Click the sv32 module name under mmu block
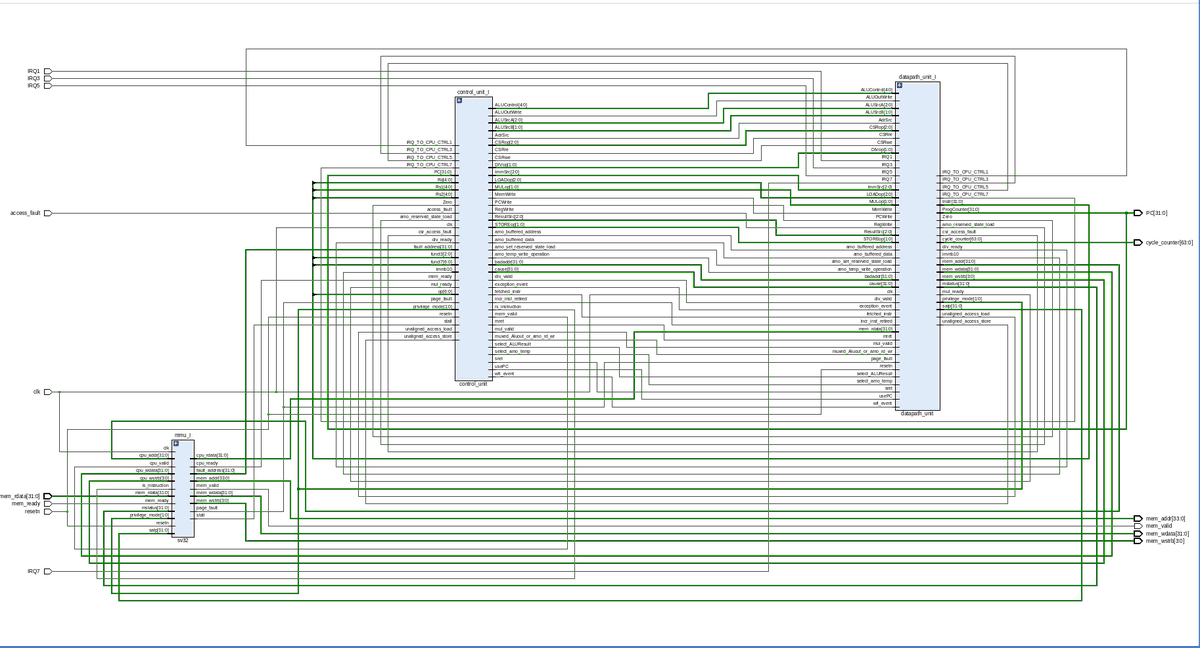The width and height of the screenshot is (1200, 648). click(x=182, y=540)
